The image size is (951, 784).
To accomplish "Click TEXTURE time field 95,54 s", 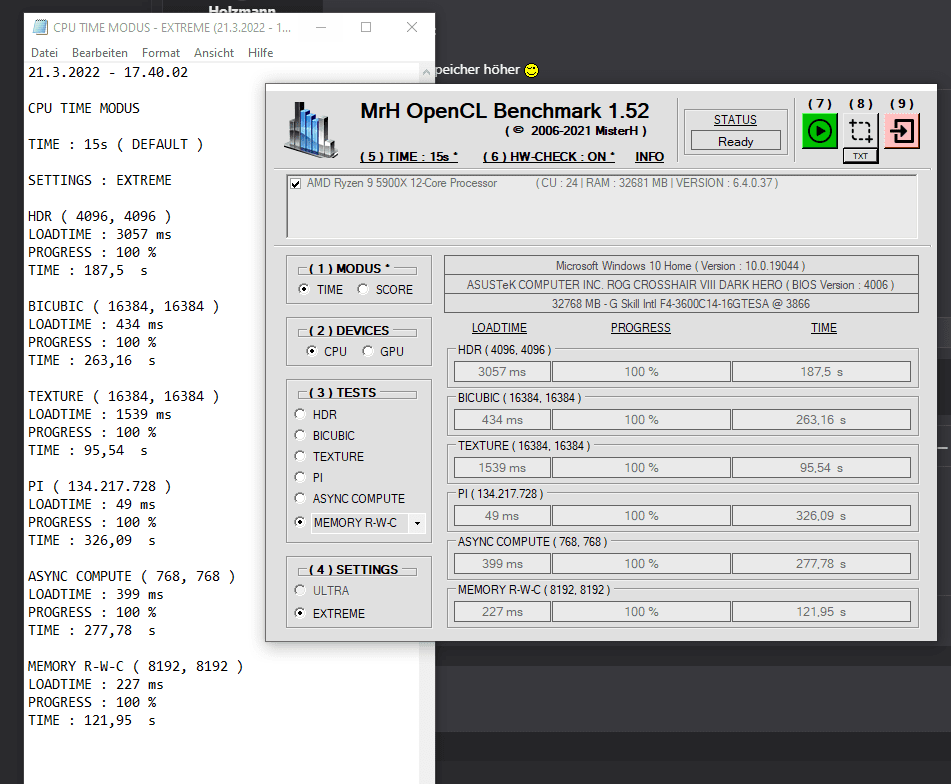I will [x=821, y=467].
